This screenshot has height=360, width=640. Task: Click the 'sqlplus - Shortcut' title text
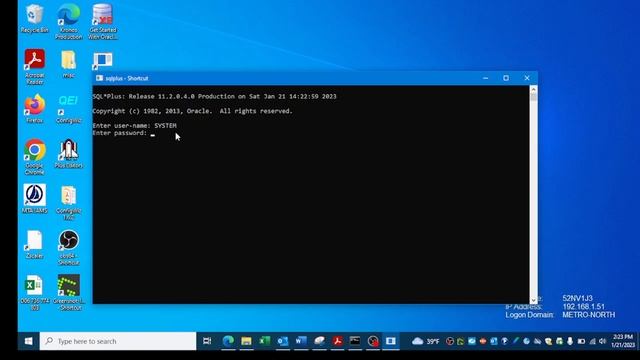click(x=127, y=78)
